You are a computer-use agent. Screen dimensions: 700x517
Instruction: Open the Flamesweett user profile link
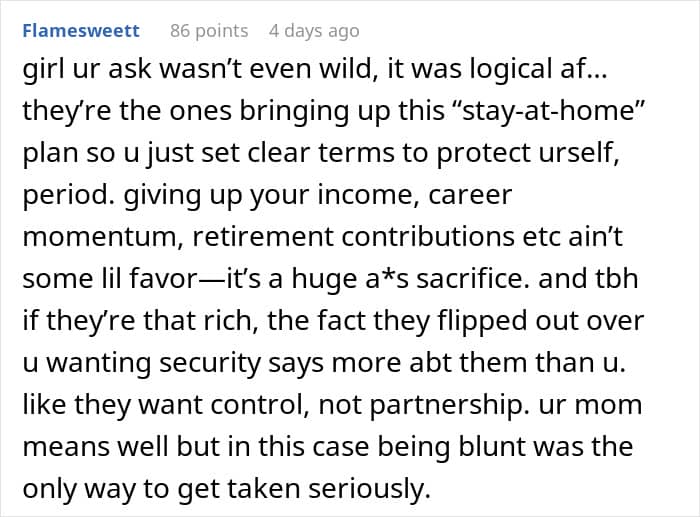pyautogui.click(x=81, y=31)
